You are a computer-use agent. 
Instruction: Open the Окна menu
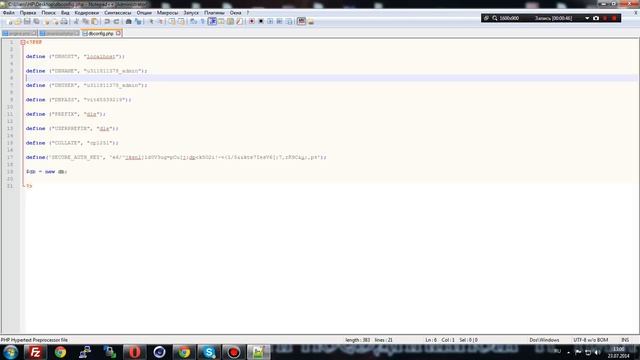(x=236, y=13)
